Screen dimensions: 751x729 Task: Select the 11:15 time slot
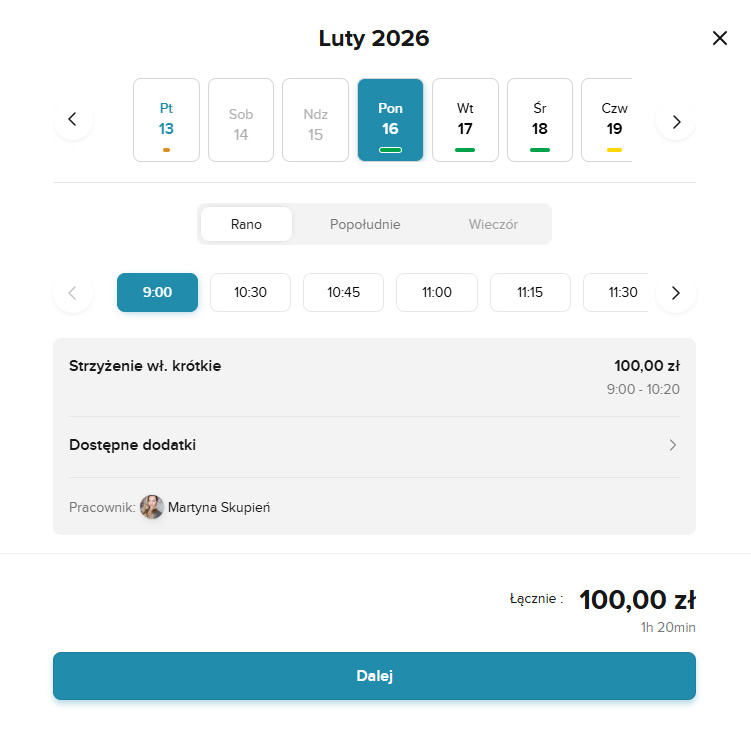(530, 292)
